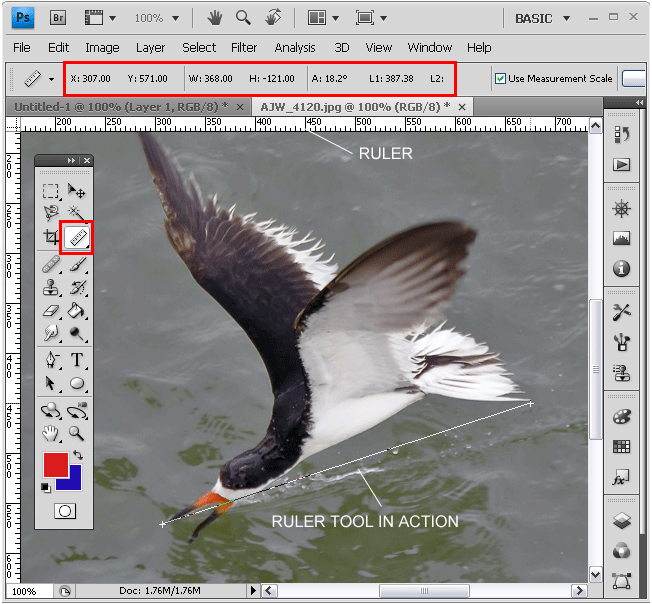Select the Burn tool
The height and width of the screenshot is (604, 652).
point(77,333)
